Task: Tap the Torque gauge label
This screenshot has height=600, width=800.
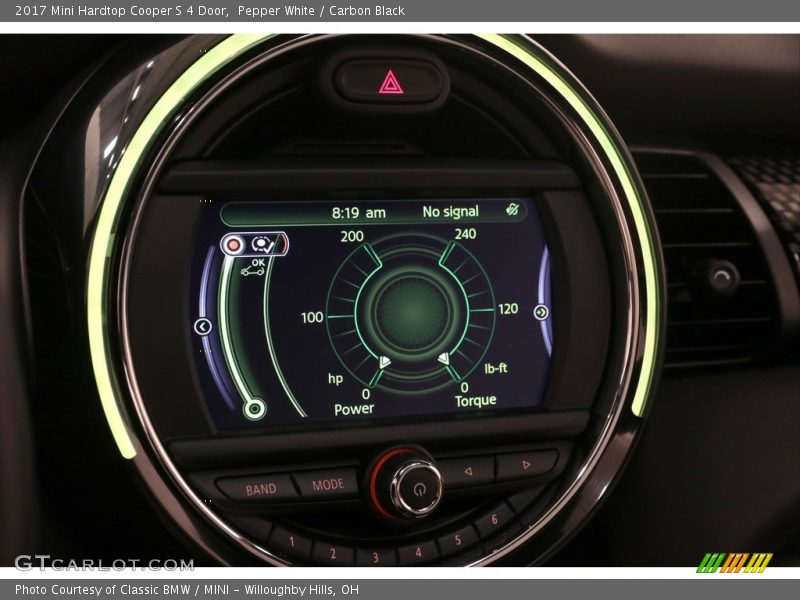Action: [475, 401]
